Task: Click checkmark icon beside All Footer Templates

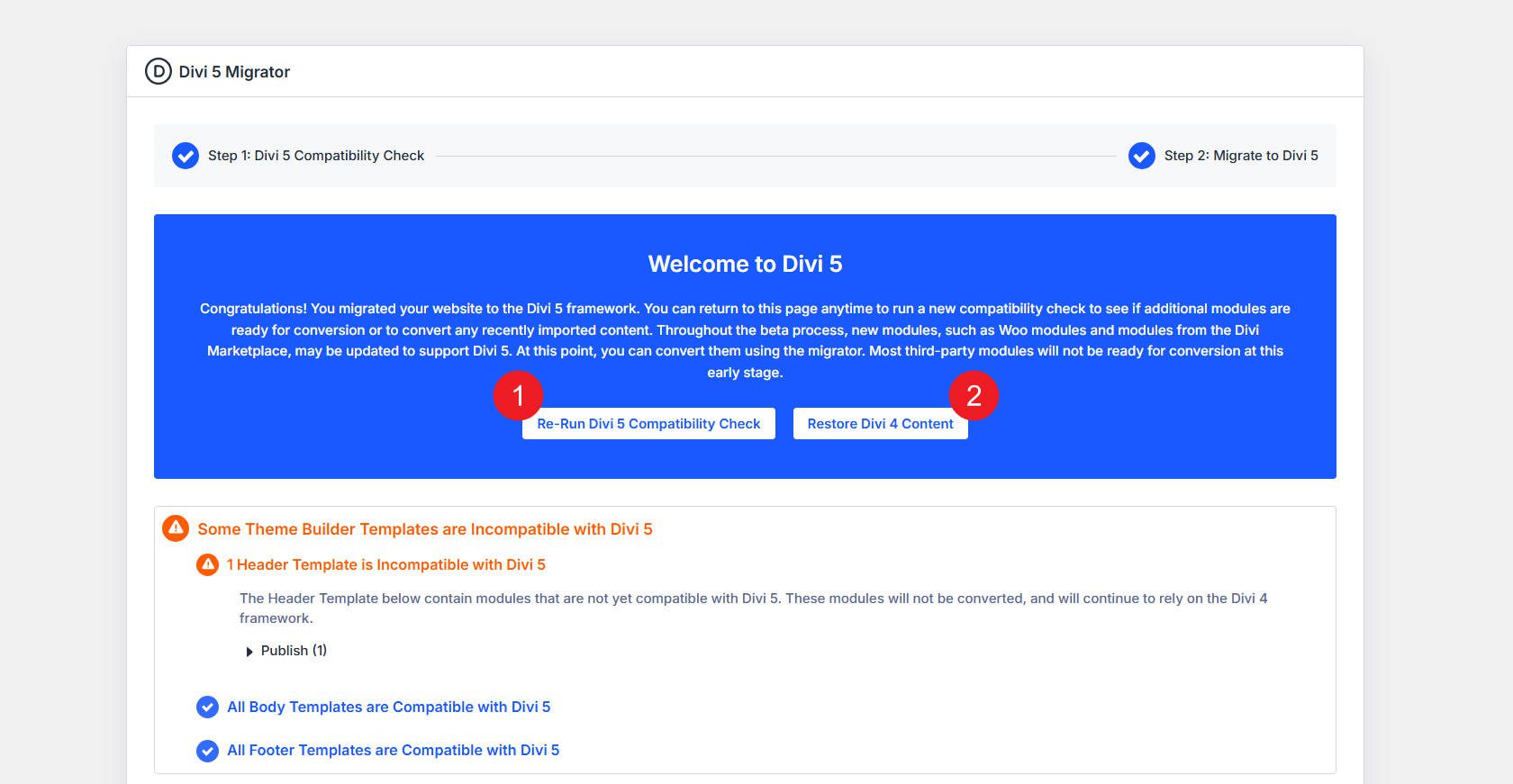Action: point(207,751)
